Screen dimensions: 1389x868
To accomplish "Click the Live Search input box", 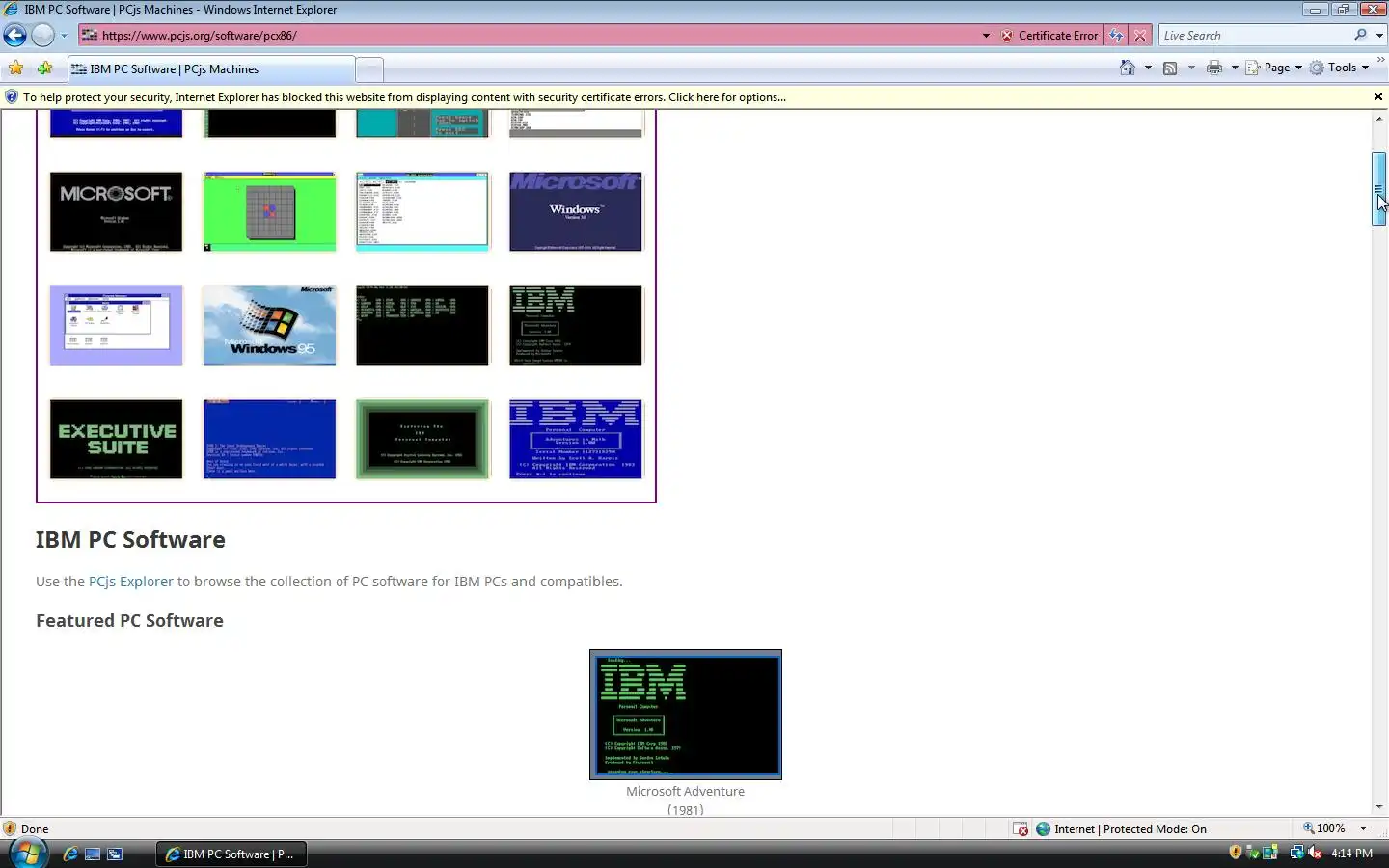I will tap(1254, 36).
